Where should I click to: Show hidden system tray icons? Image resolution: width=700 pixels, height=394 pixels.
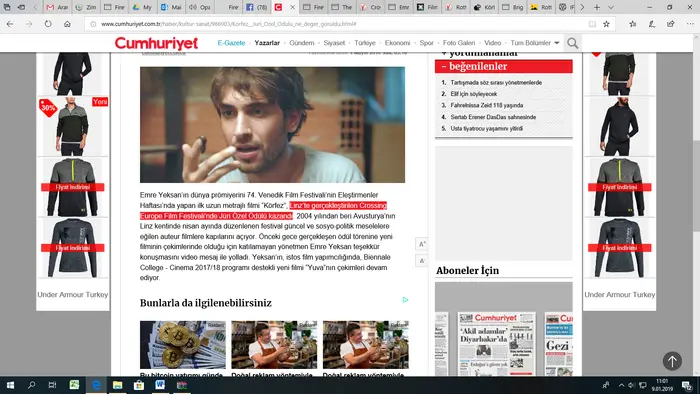click(621, 385)
